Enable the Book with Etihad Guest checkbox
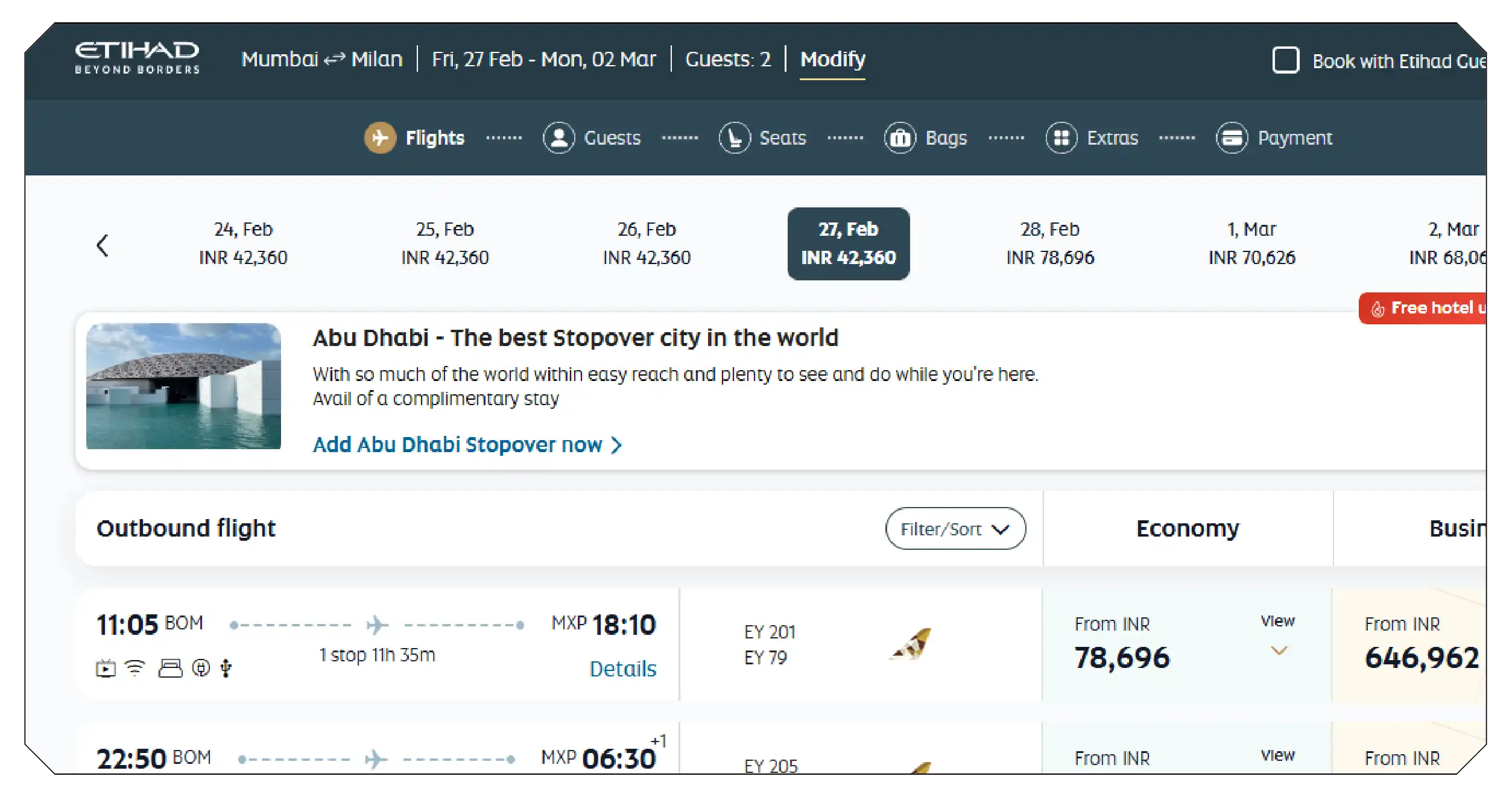 1286,60
